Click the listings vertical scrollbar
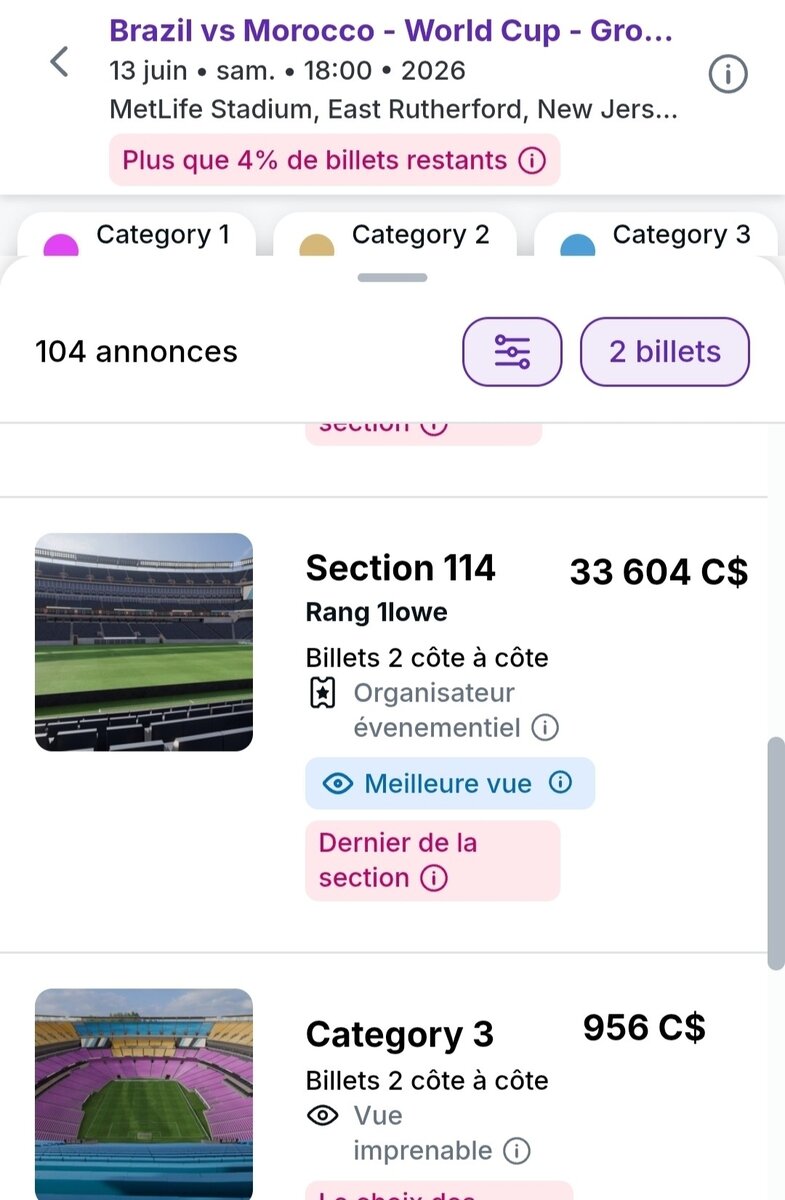The width and height of the screenshot is (785, 1200). click(x=775, y=853)
